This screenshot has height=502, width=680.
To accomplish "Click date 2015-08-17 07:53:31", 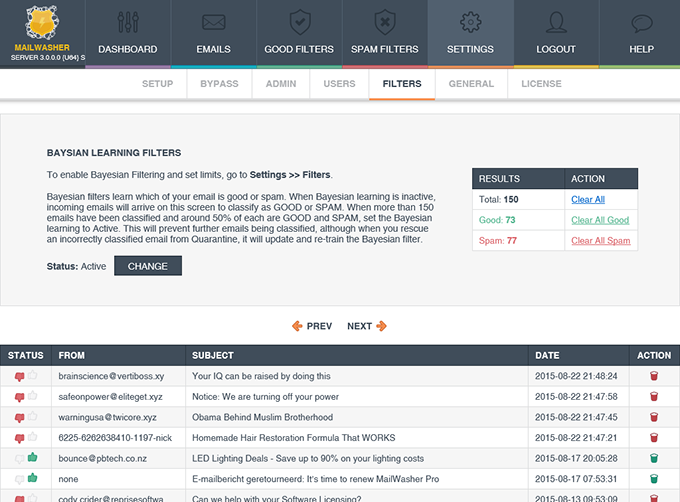I will point(576,479).
